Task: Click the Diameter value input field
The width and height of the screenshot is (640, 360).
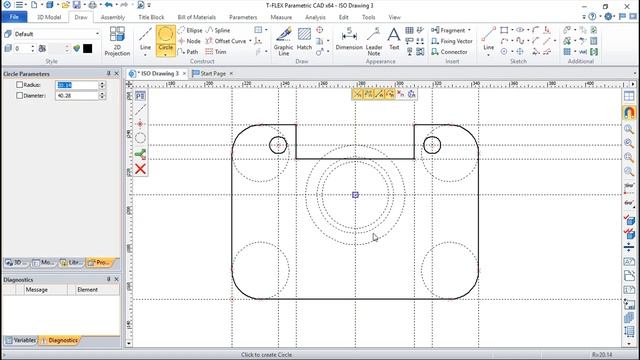Action: tap(77, 96)
